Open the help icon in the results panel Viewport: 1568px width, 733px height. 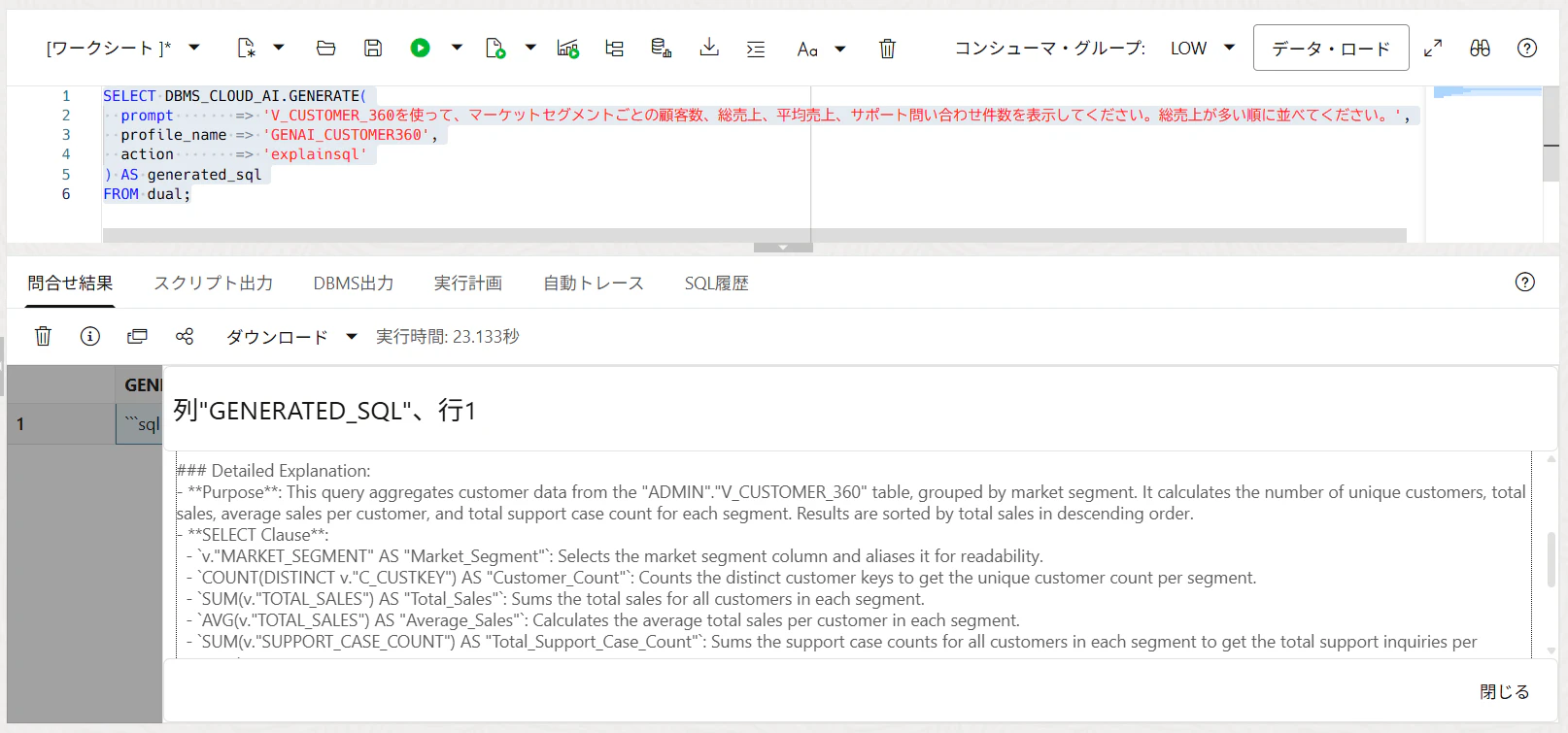(1525, 282)
